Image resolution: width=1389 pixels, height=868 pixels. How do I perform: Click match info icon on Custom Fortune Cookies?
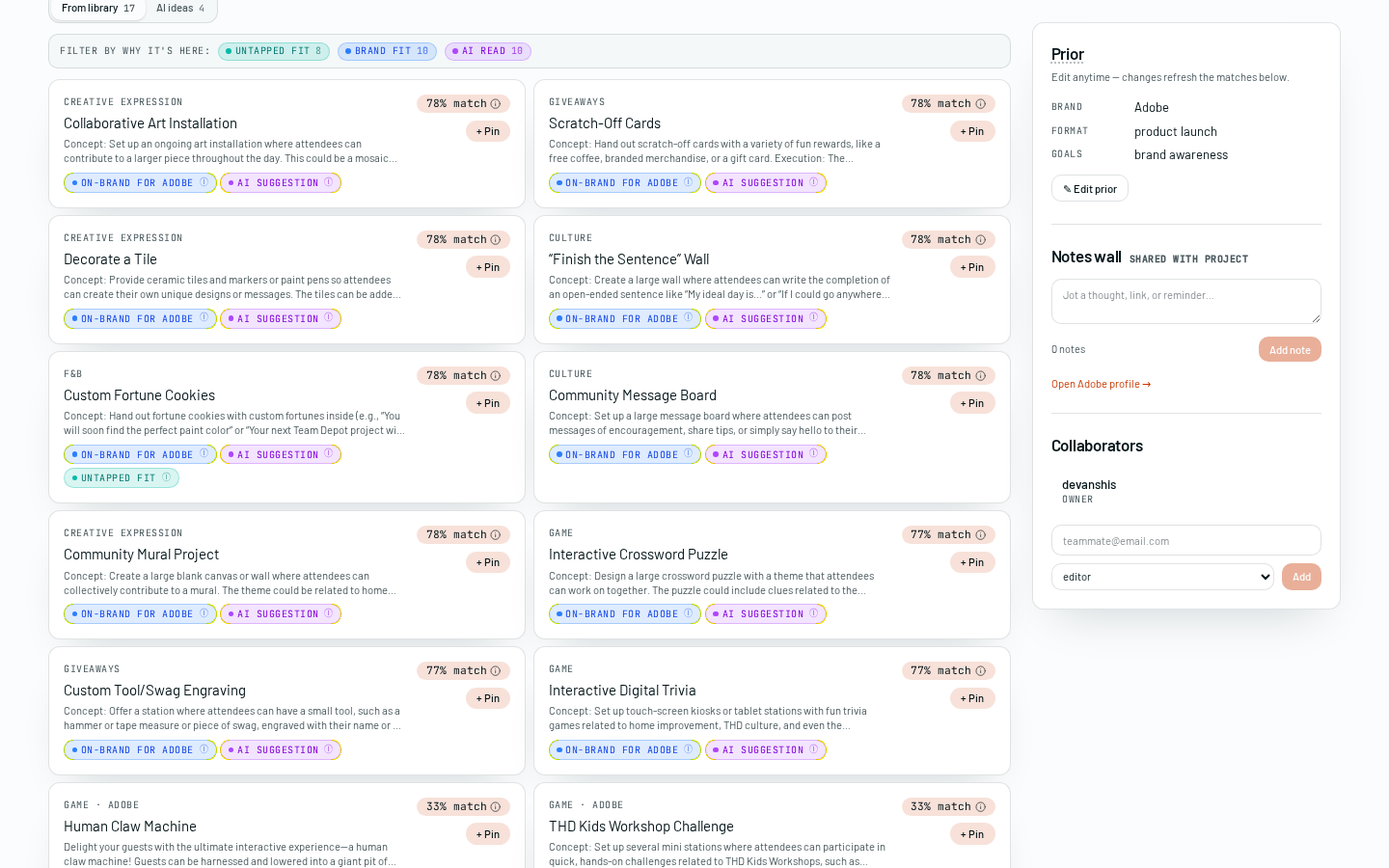tap(496, 376)
